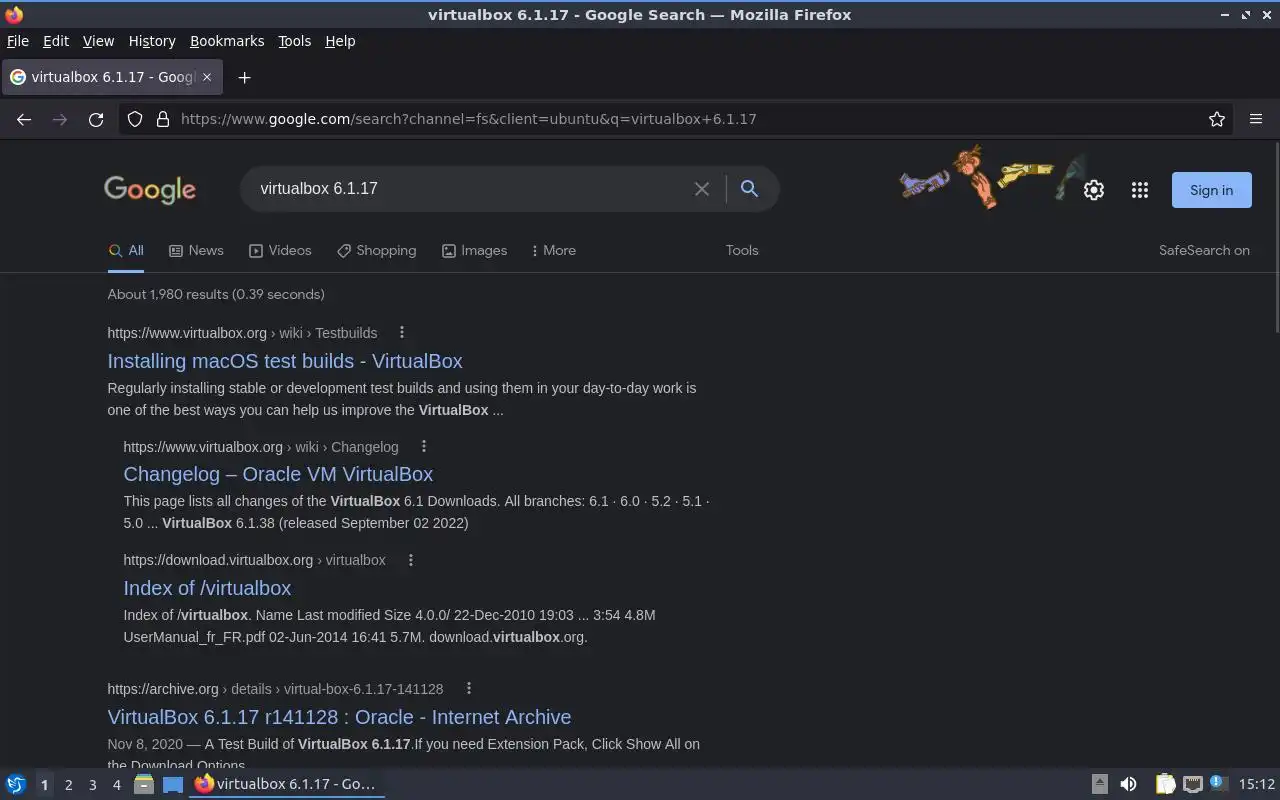Open the File menu
Viewport: 1280px width, 800px height.
[18, 41]
